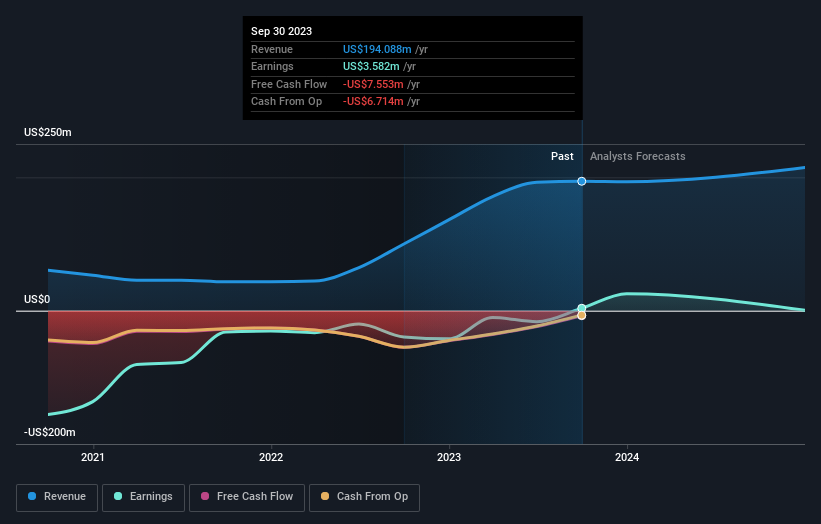821x524 pixels.
Task: Click the Past label on chart
Action: tap(562, 156)
